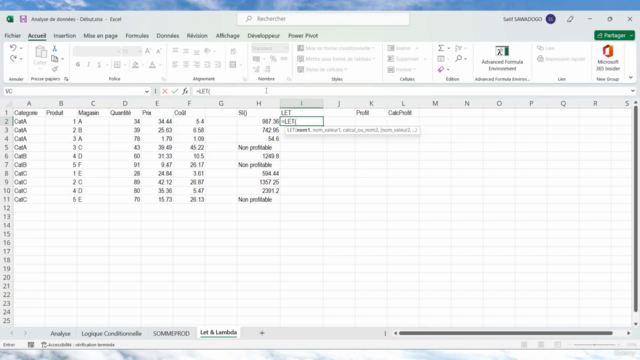Click the Redo arrow icon
This screenshot has height=360, width=640.
click(x=13, y=59)
